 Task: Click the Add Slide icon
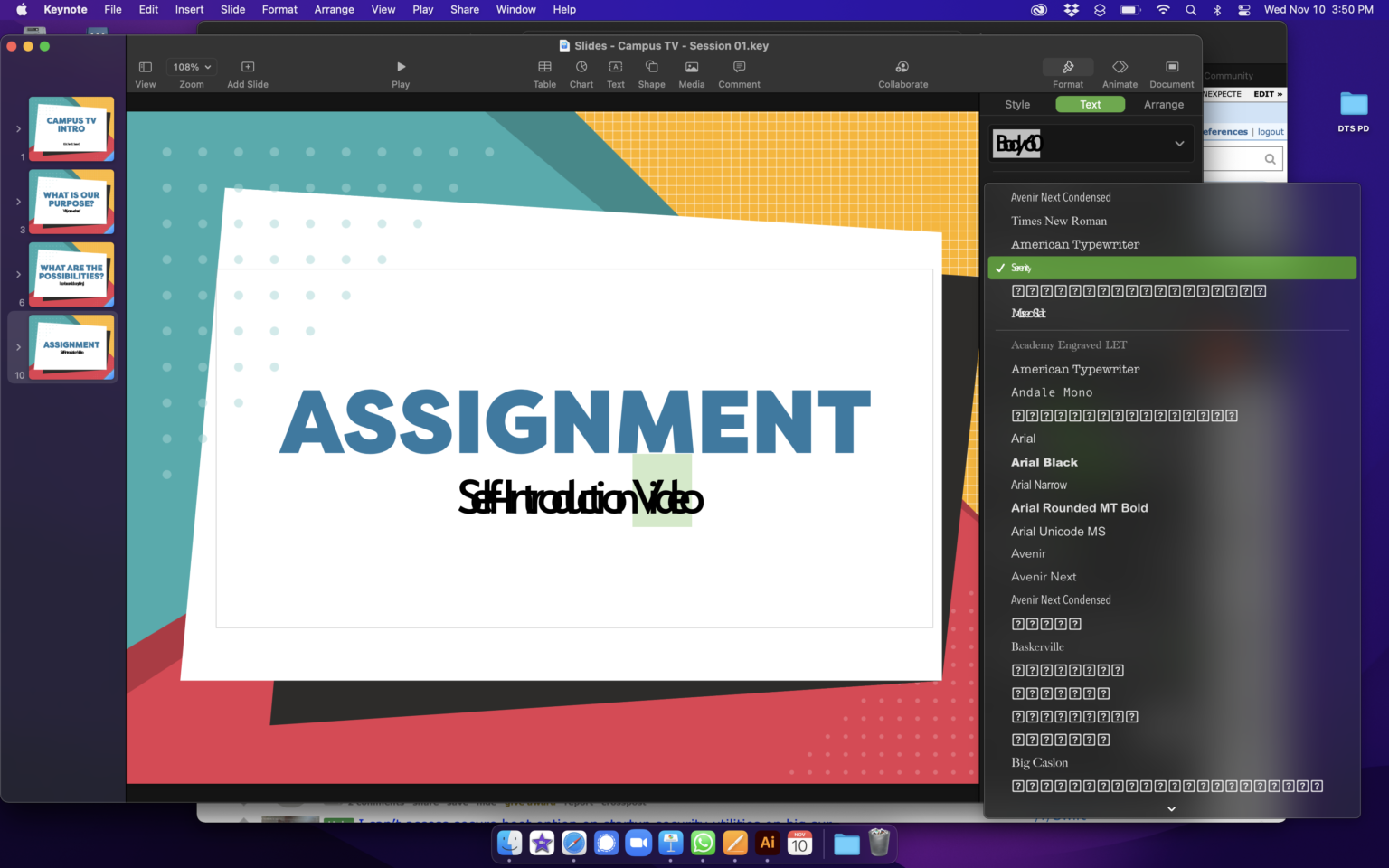(x=248, y=67)
